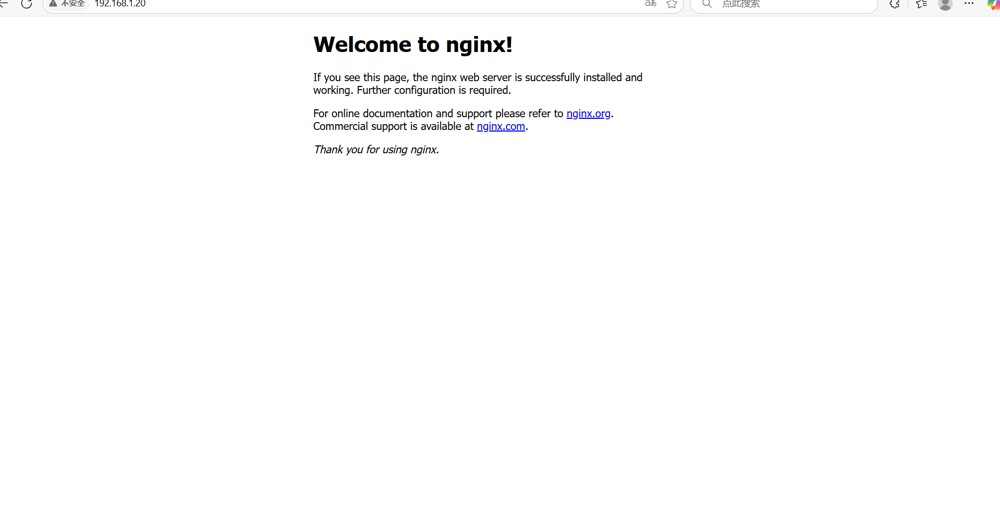The image size is (1000, 505).
Task: Click the "Commercial support is available at" text
Action: point(393,127)
